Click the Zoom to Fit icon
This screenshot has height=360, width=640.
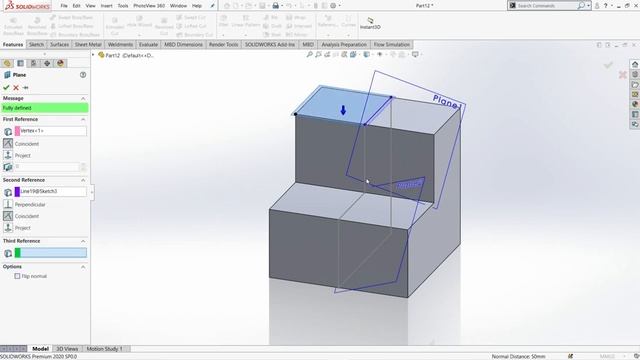(x=310, y=54)
